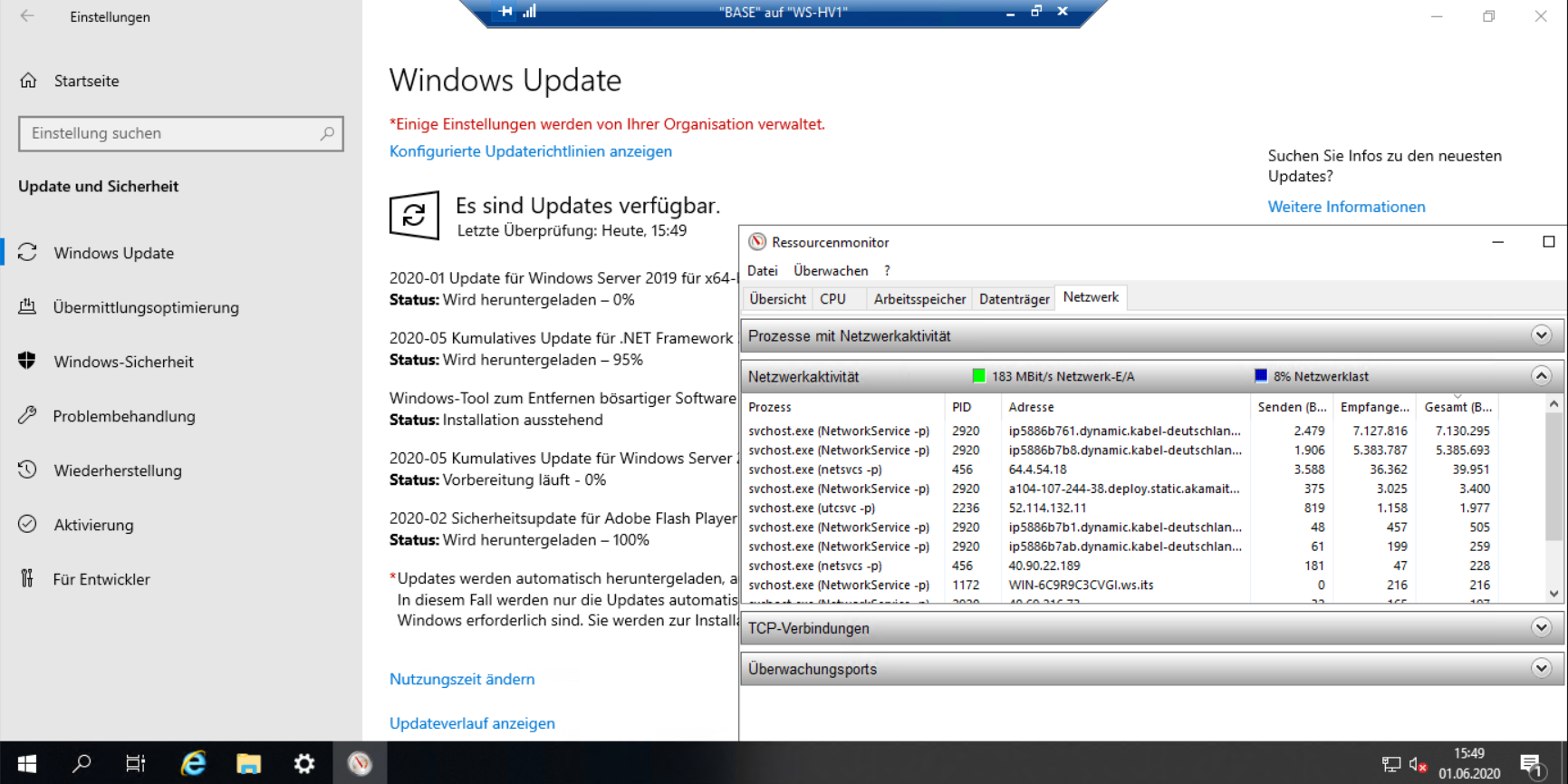
Task: Click the update refresh status icon
Action: tap(415, 216)
